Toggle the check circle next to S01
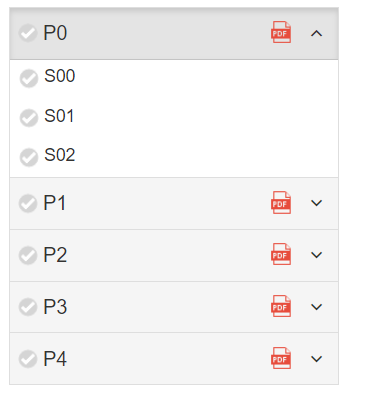Image resolution: width=379 pixels, height=397 pixels. click(29, 118)
